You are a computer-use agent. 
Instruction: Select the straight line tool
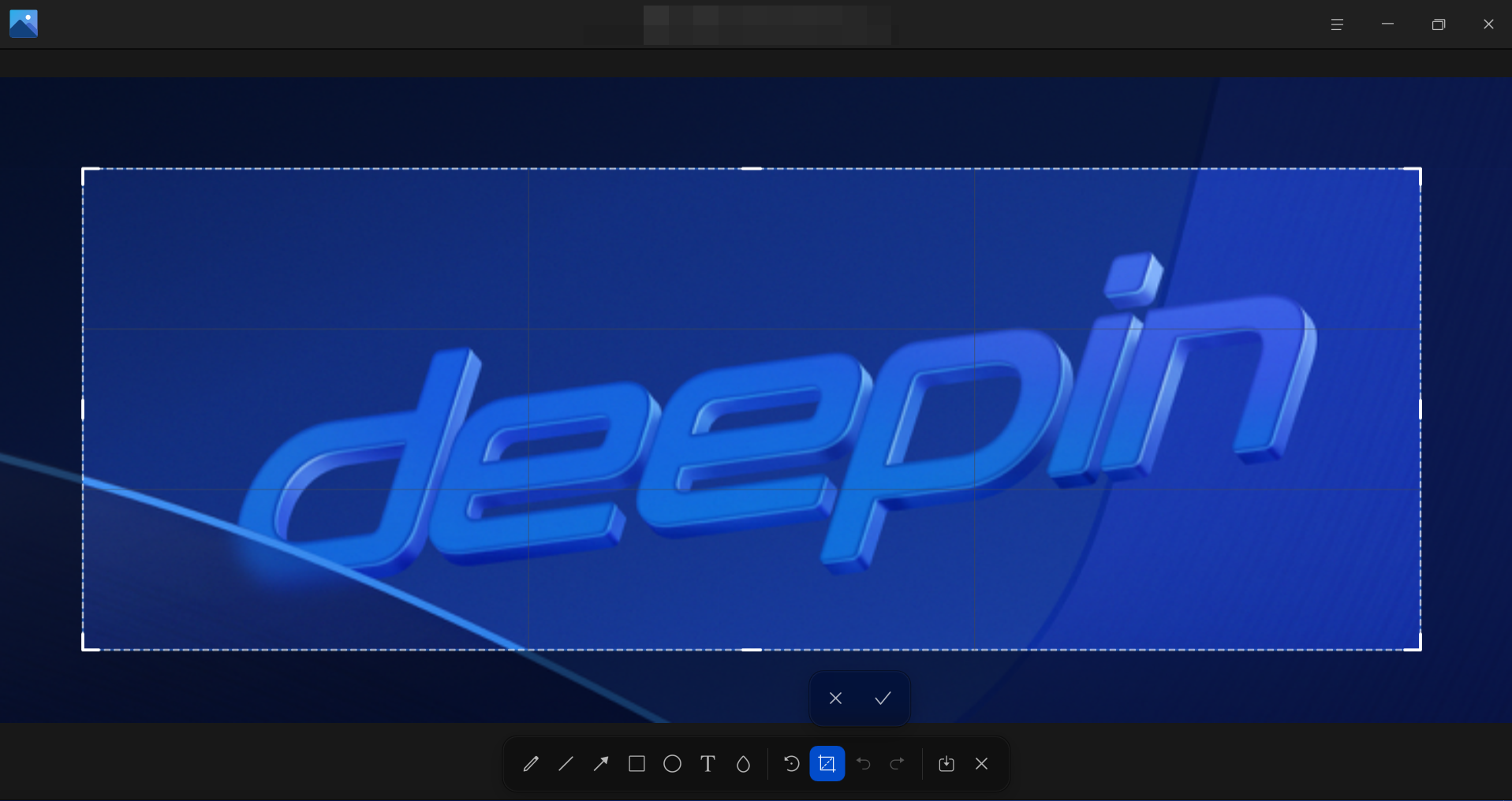coord(566,763)
